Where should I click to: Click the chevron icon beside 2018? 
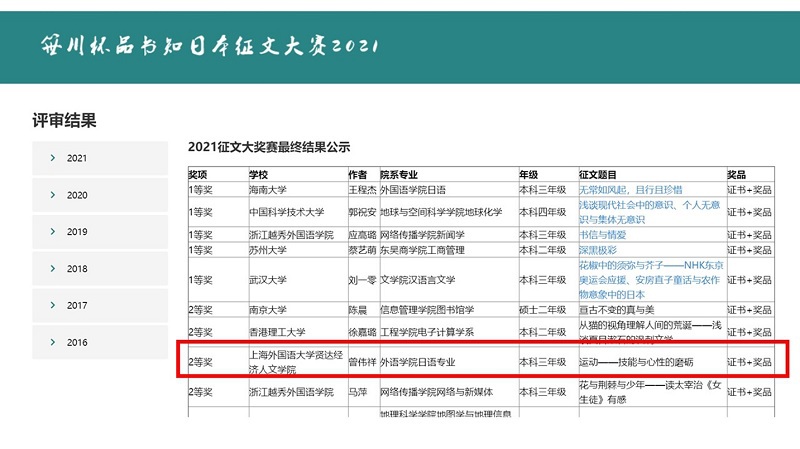[51, 268]
